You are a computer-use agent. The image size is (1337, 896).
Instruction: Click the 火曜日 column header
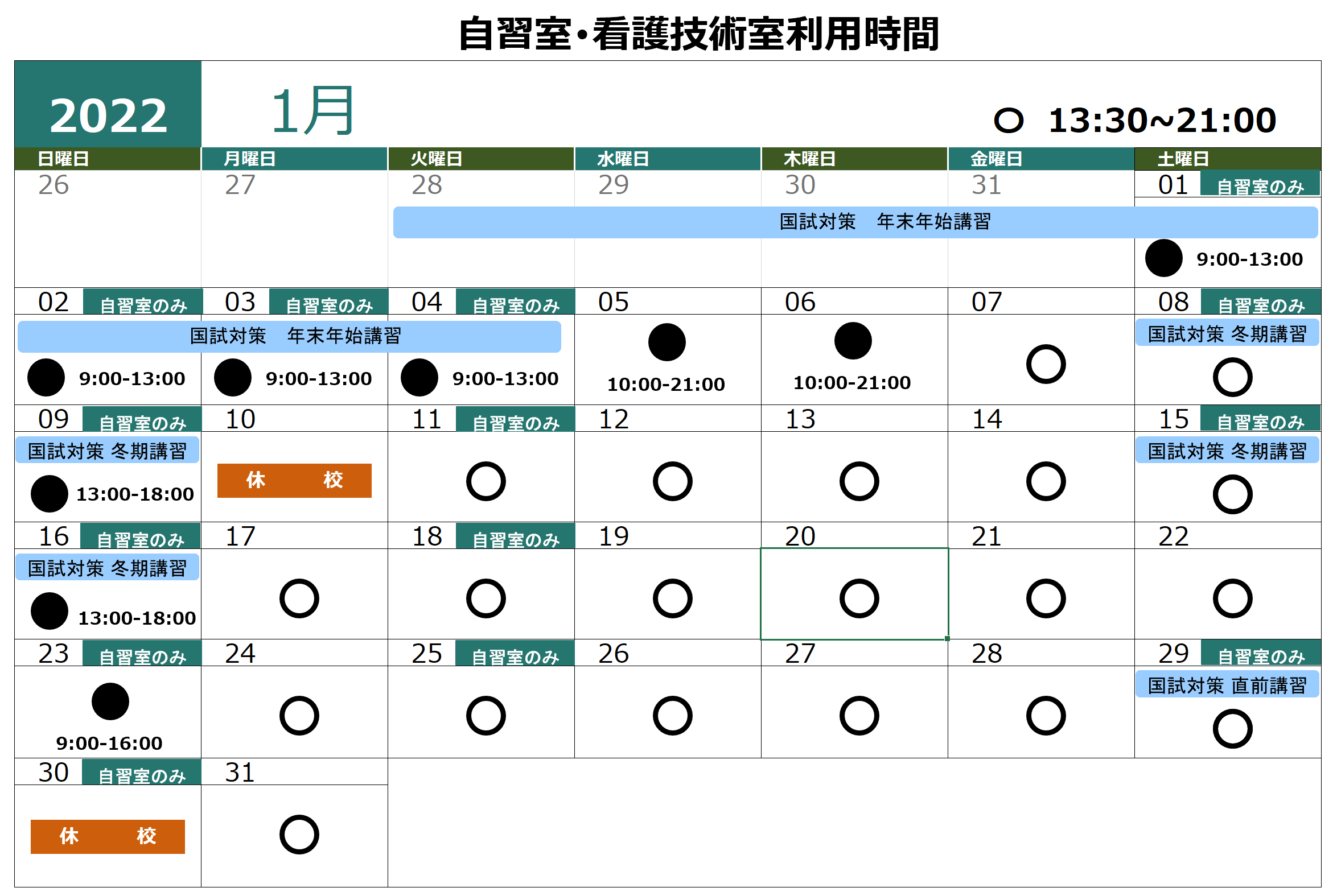pos(482,159)
